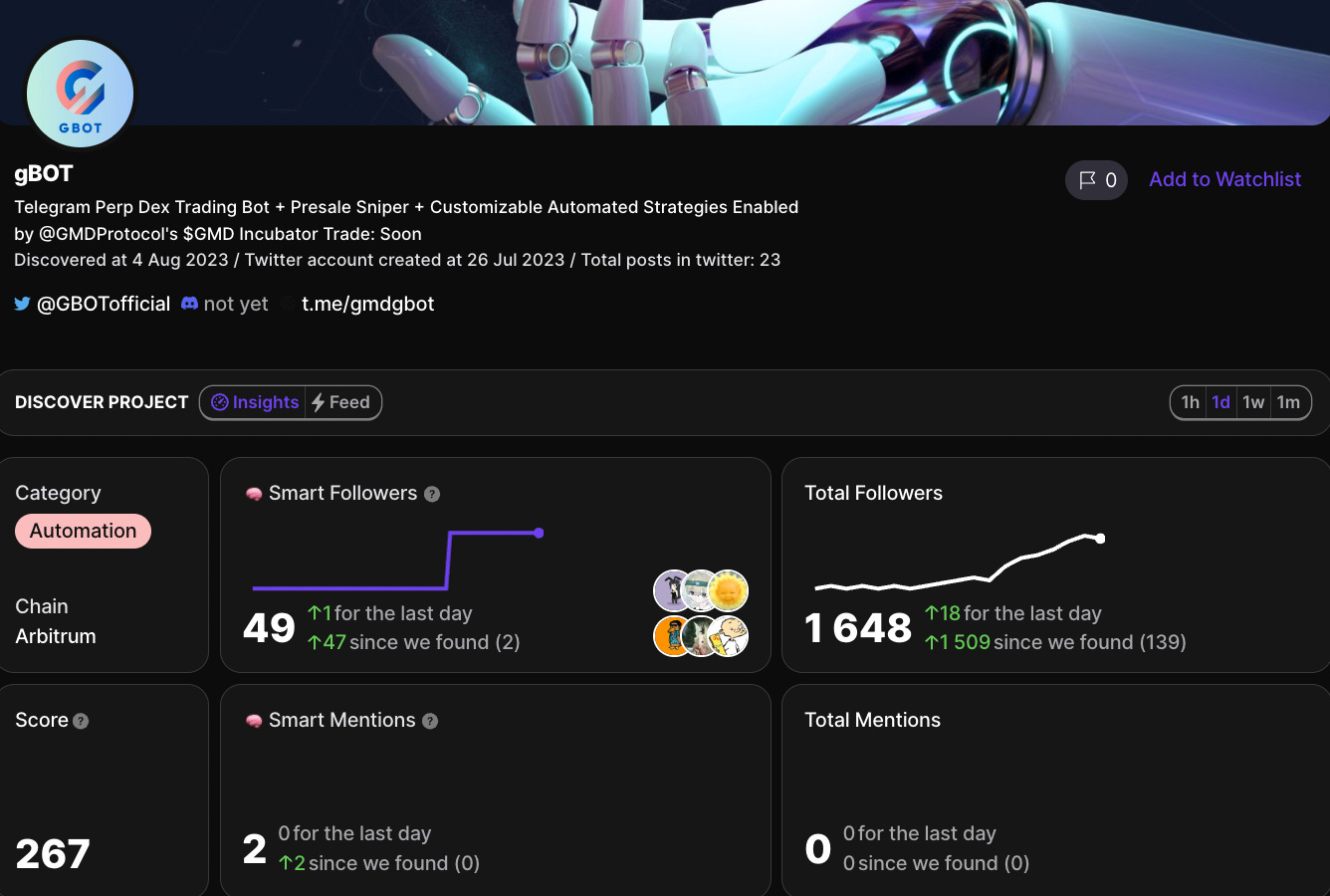Click the total followers count 1 648

coord(858,627)
